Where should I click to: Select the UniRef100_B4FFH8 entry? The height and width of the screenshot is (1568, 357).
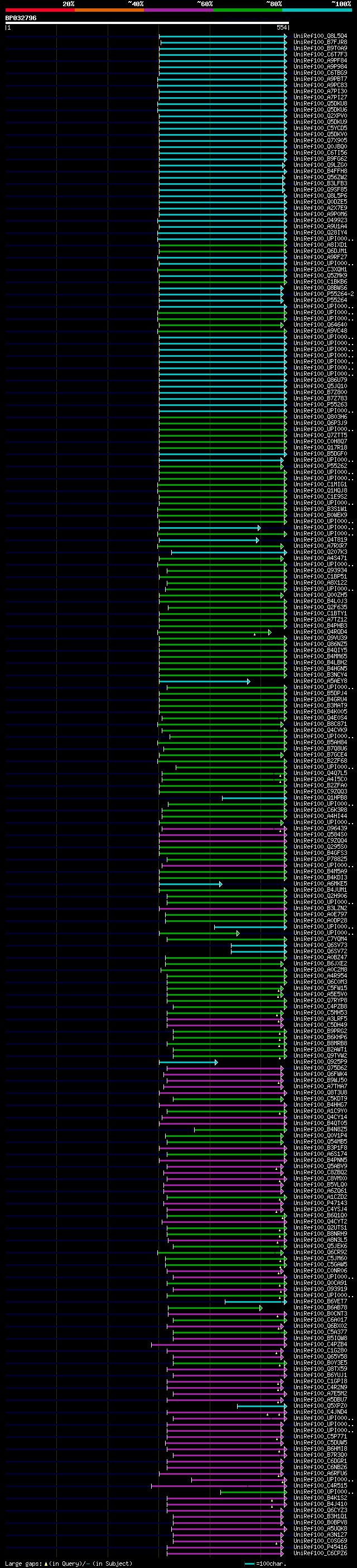[x=321, y=171]
